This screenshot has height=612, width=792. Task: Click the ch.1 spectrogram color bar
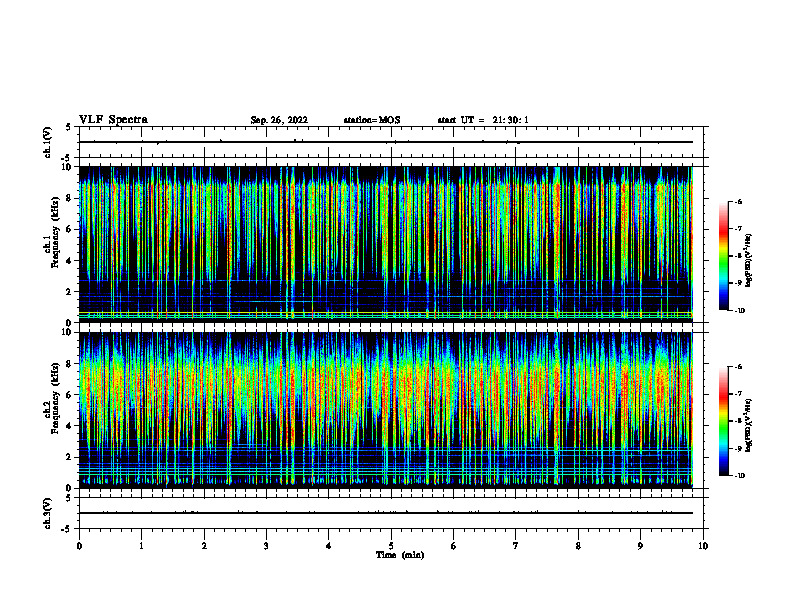click(x=723, y=256)
